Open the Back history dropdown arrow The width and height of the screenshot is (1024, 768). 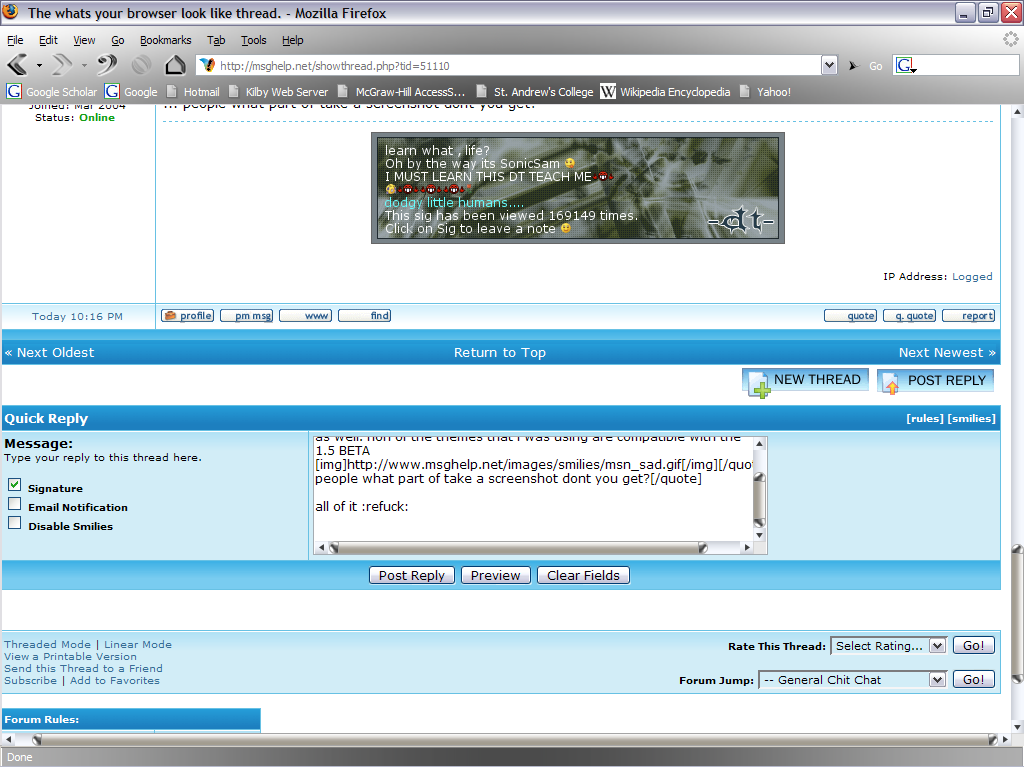click(39, 65)
